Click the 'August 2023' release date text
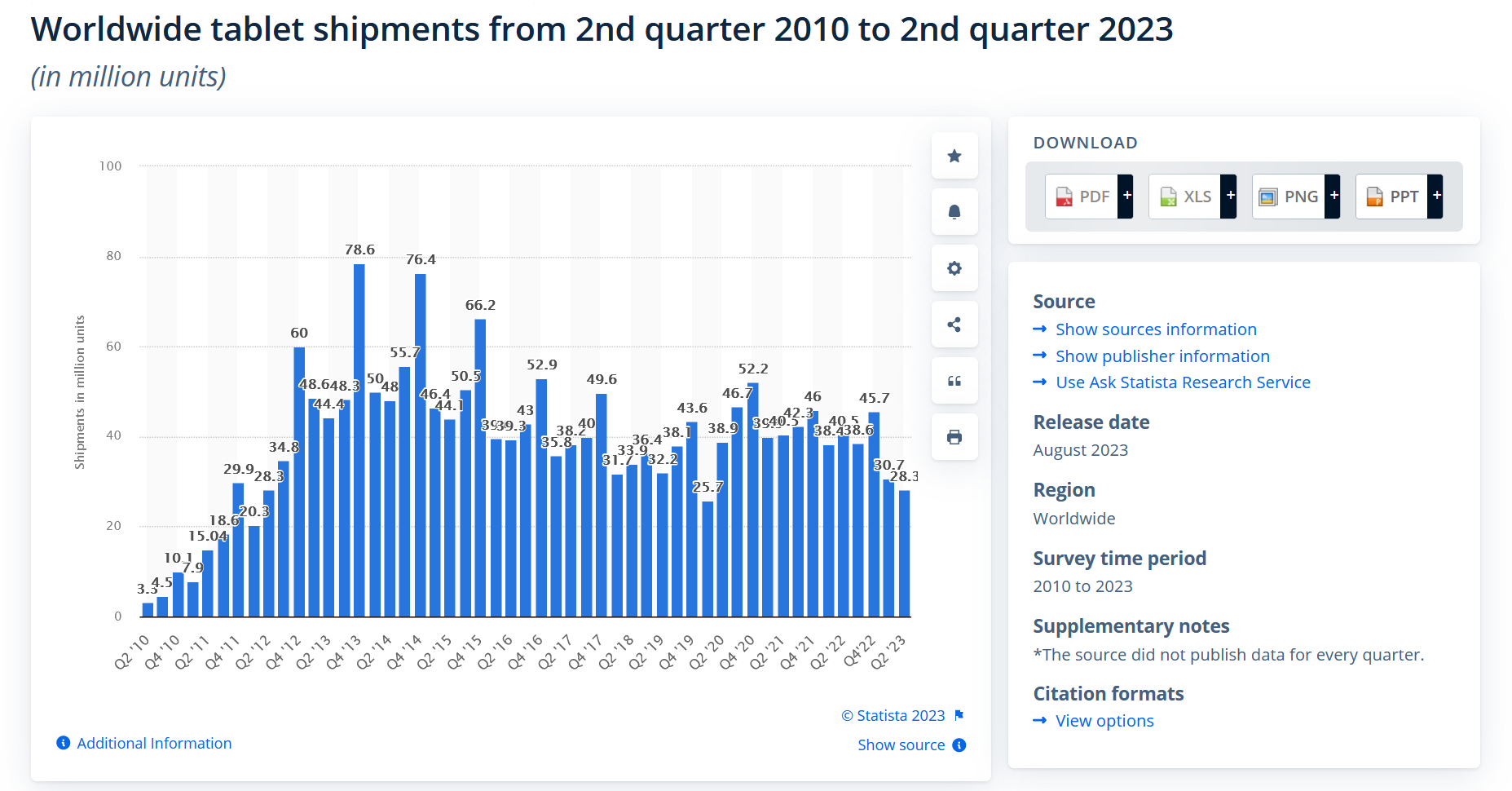Image resolution: width=1512 pixels, height=791 pixels. pyautogui.click(x=1081, y=450)
